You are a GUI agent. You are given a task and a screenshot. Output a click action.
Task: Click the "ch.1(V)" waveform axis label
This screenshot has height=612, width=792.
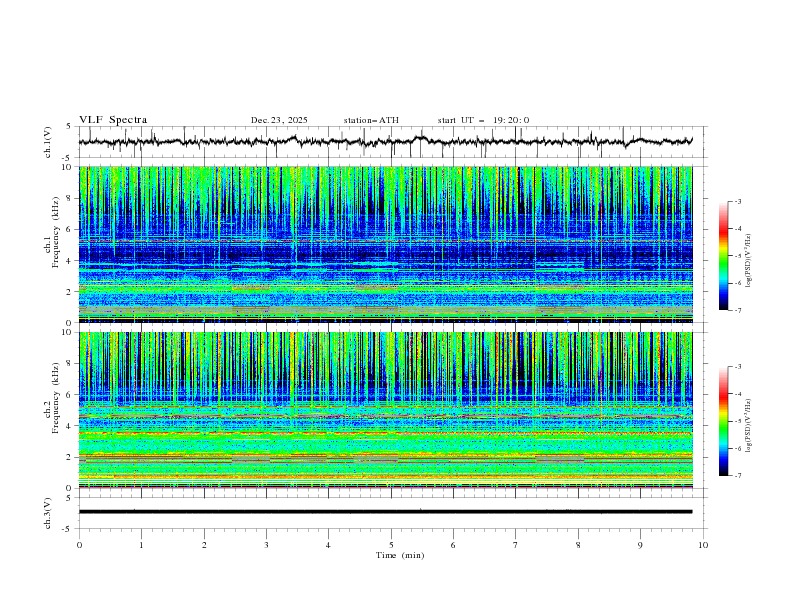click(x=48, y=142)
